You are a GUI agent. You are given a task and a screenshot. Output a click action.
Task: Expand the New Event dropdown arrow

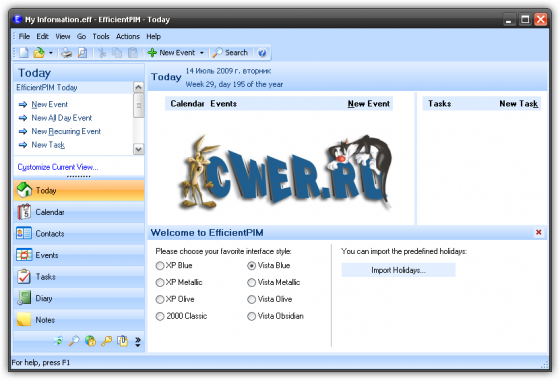click(x=202, y=53)
